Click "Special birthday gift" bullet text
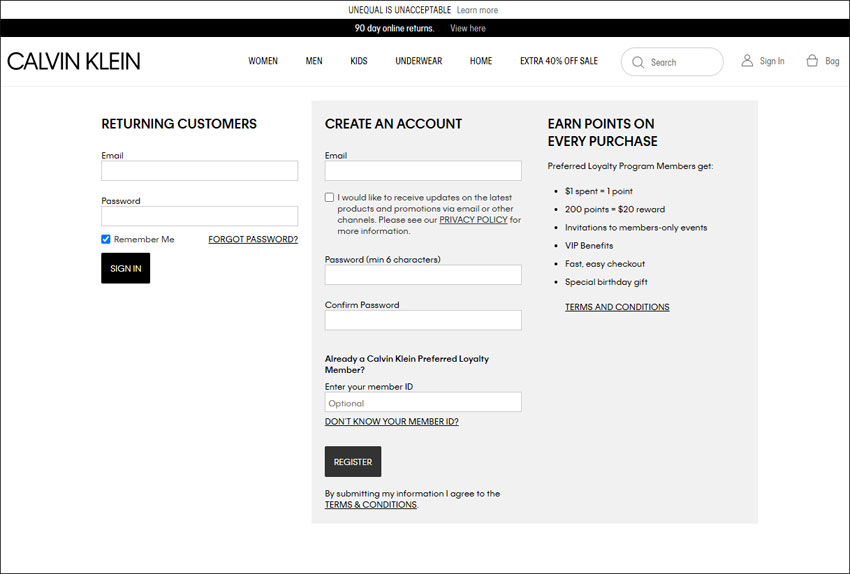Viewport: 850px width, 574px height. click(606, 282)
